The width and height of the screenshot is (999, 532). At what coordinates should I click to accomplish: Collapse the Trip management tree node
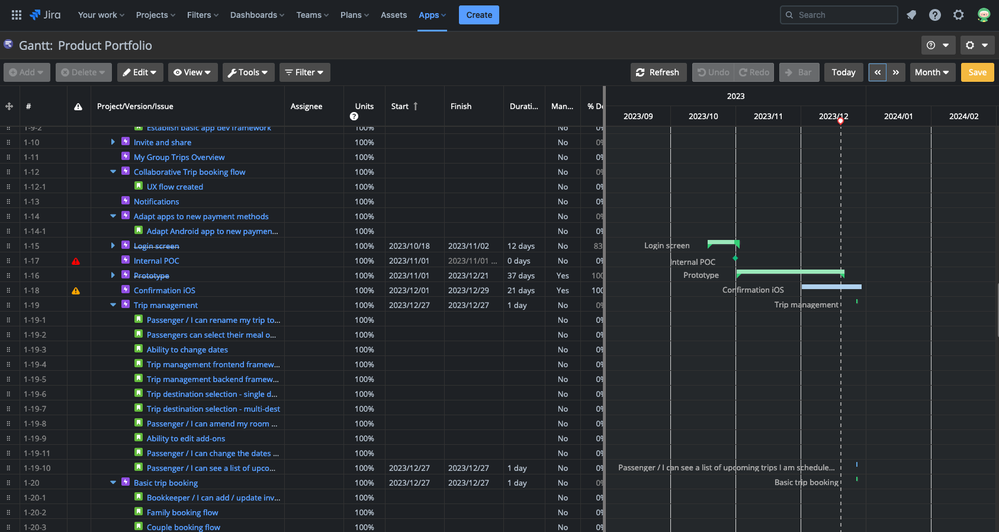114,306
